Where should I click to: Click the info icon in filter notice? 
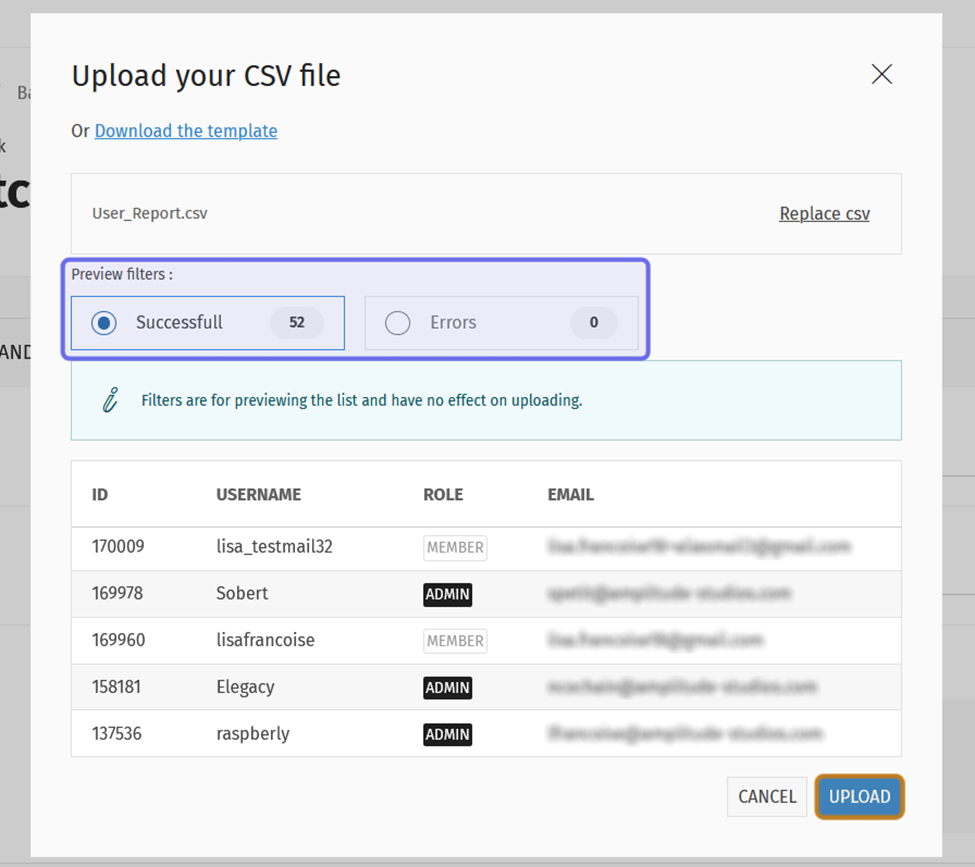111,400
